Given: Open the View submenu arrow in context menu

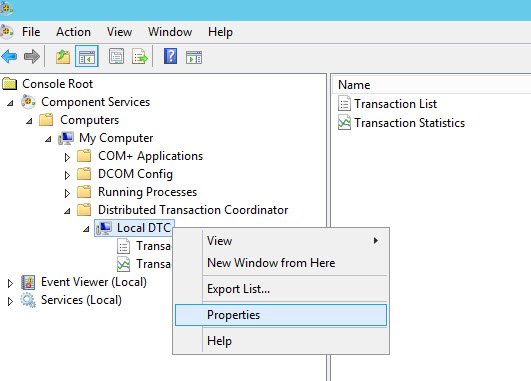Looking at the screenshot, I should pos(376,240).
